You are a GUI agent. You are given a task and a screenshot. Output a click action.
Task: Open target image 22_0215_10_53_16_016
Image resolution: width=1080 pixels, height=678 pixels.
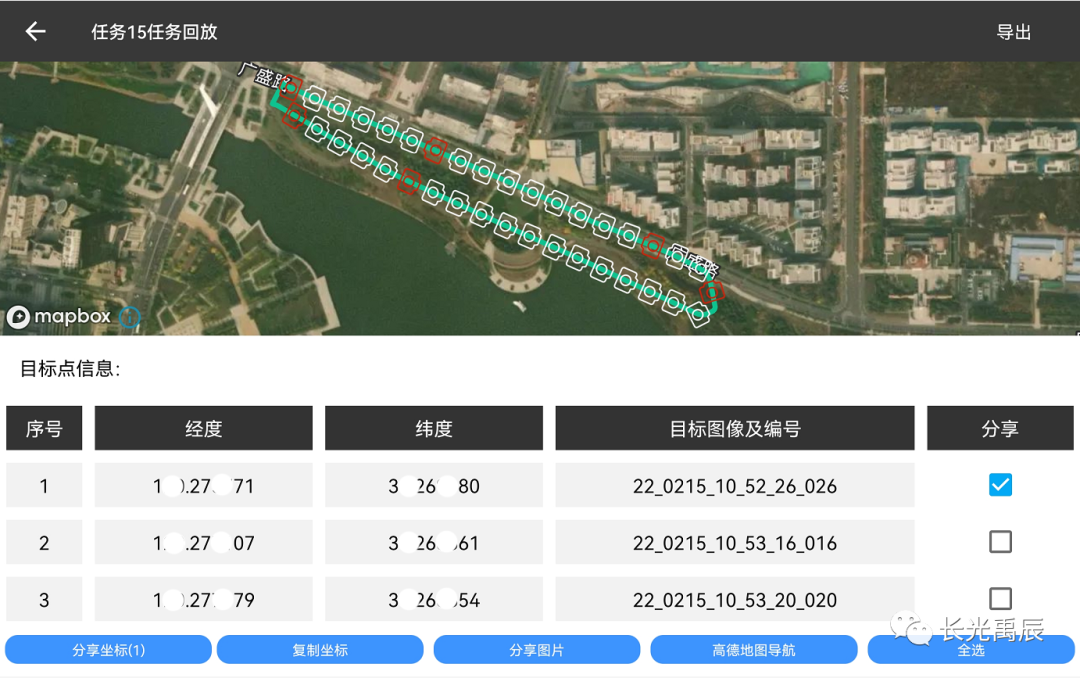click(x=735, y=544)
